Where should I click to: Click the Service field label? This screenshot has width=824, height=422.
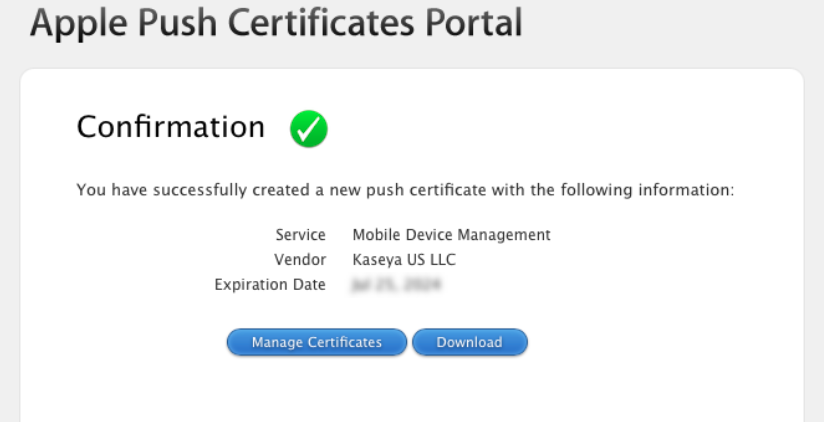point(300,235)
